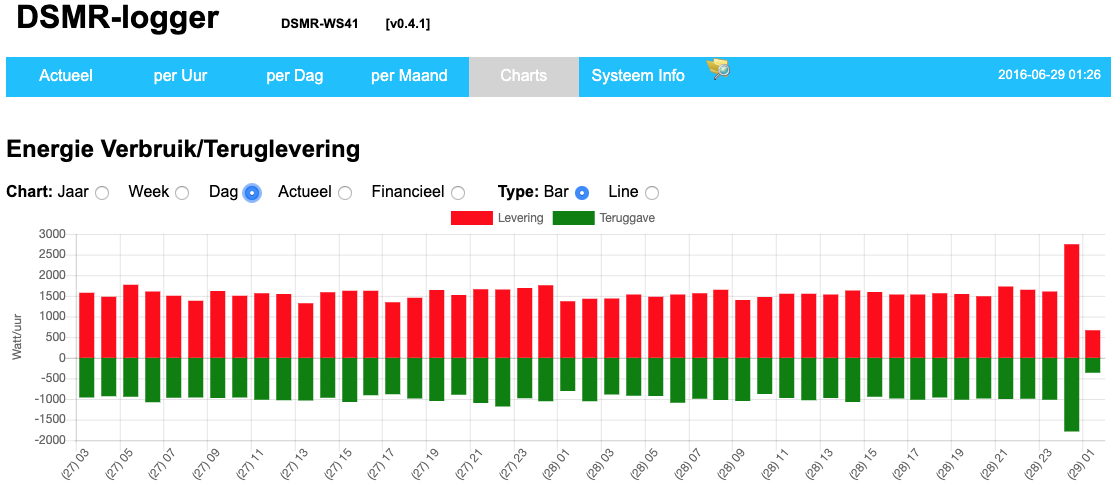The height and width of the screenshot is (492, 1116).
Task: Click the date-time stamp in navbar
Action: (x=1049, y=75)
